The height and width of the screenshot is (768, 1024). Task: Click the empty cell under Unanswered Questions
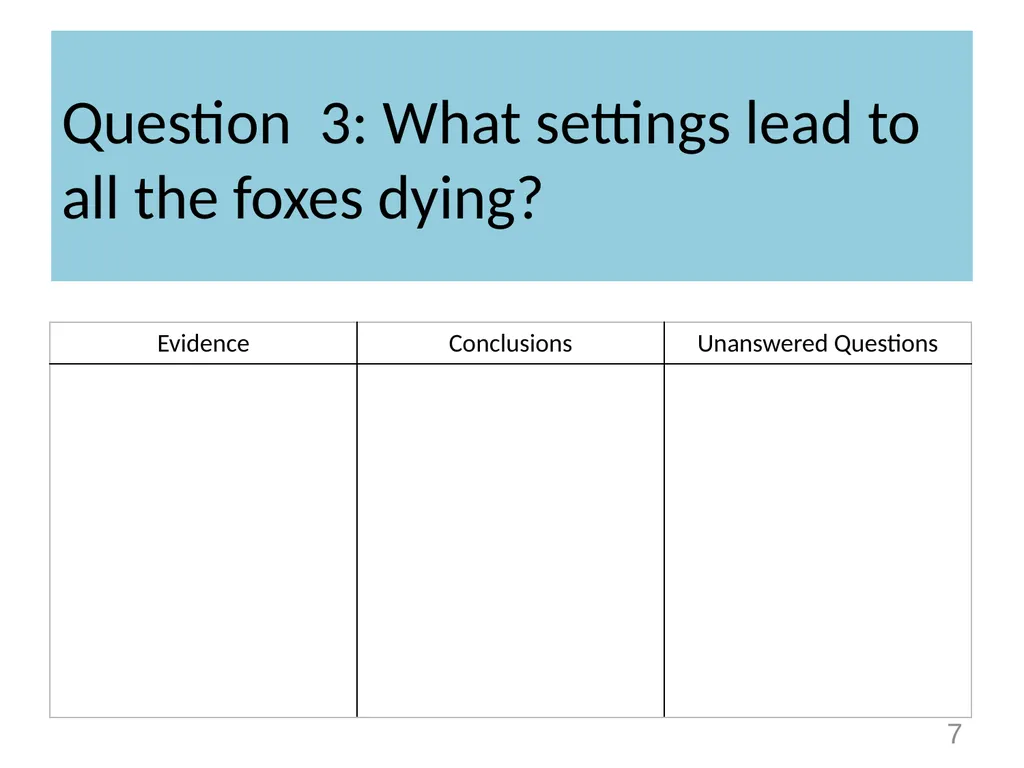click(x=818, y=541)
